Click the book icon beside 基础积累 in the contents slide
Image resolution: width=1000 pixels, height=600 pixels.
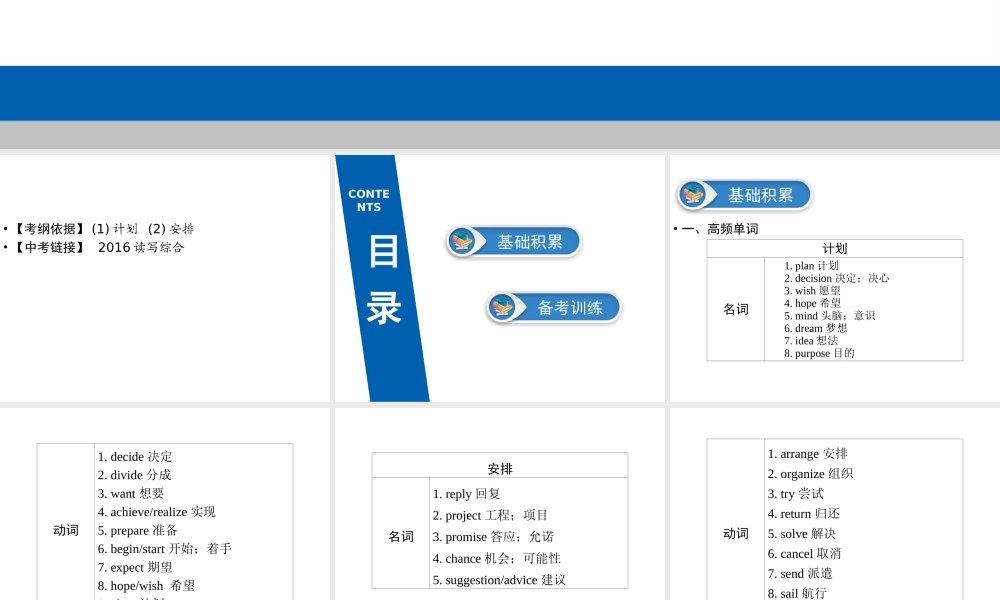coord(462,242)
